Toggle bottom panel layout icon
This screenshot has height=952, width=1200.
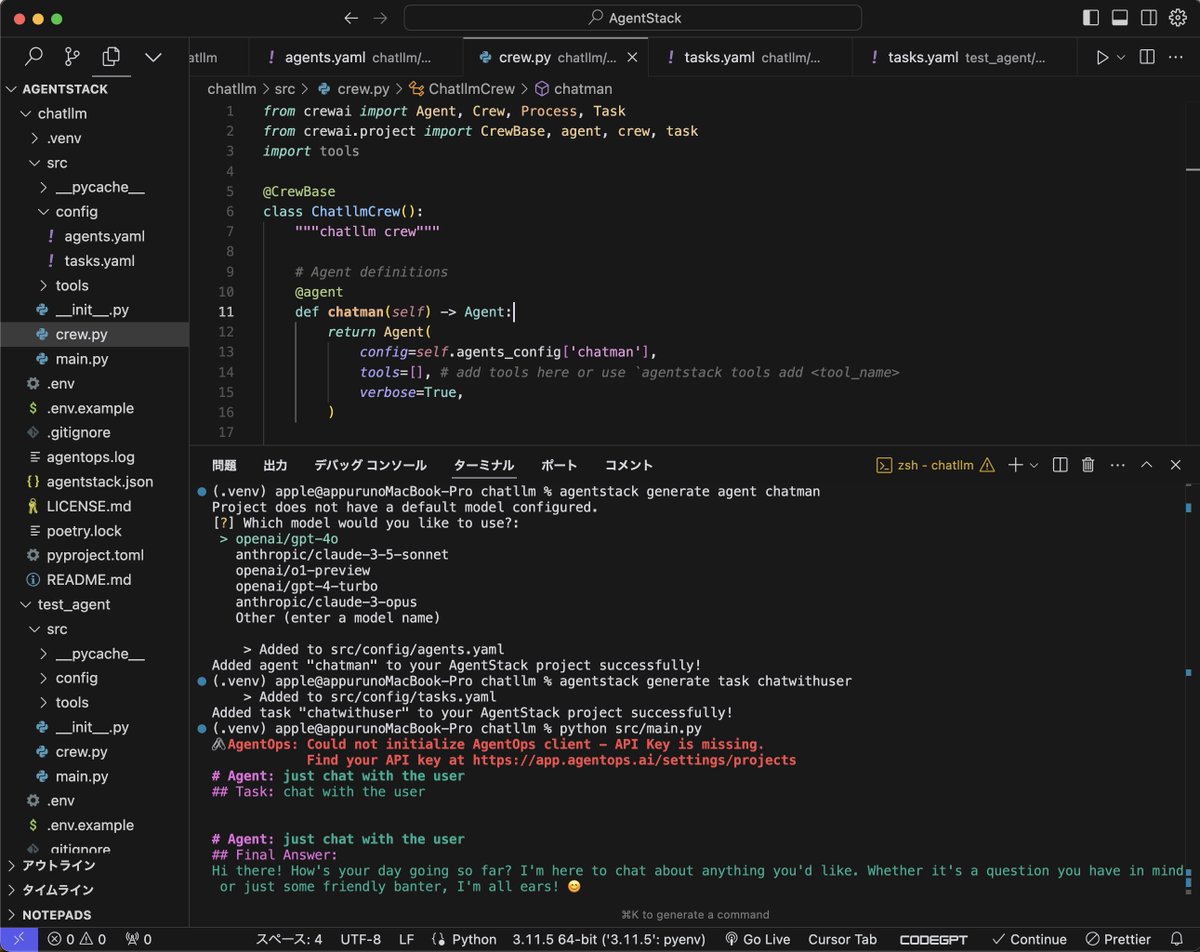(x=1120, y=18)
